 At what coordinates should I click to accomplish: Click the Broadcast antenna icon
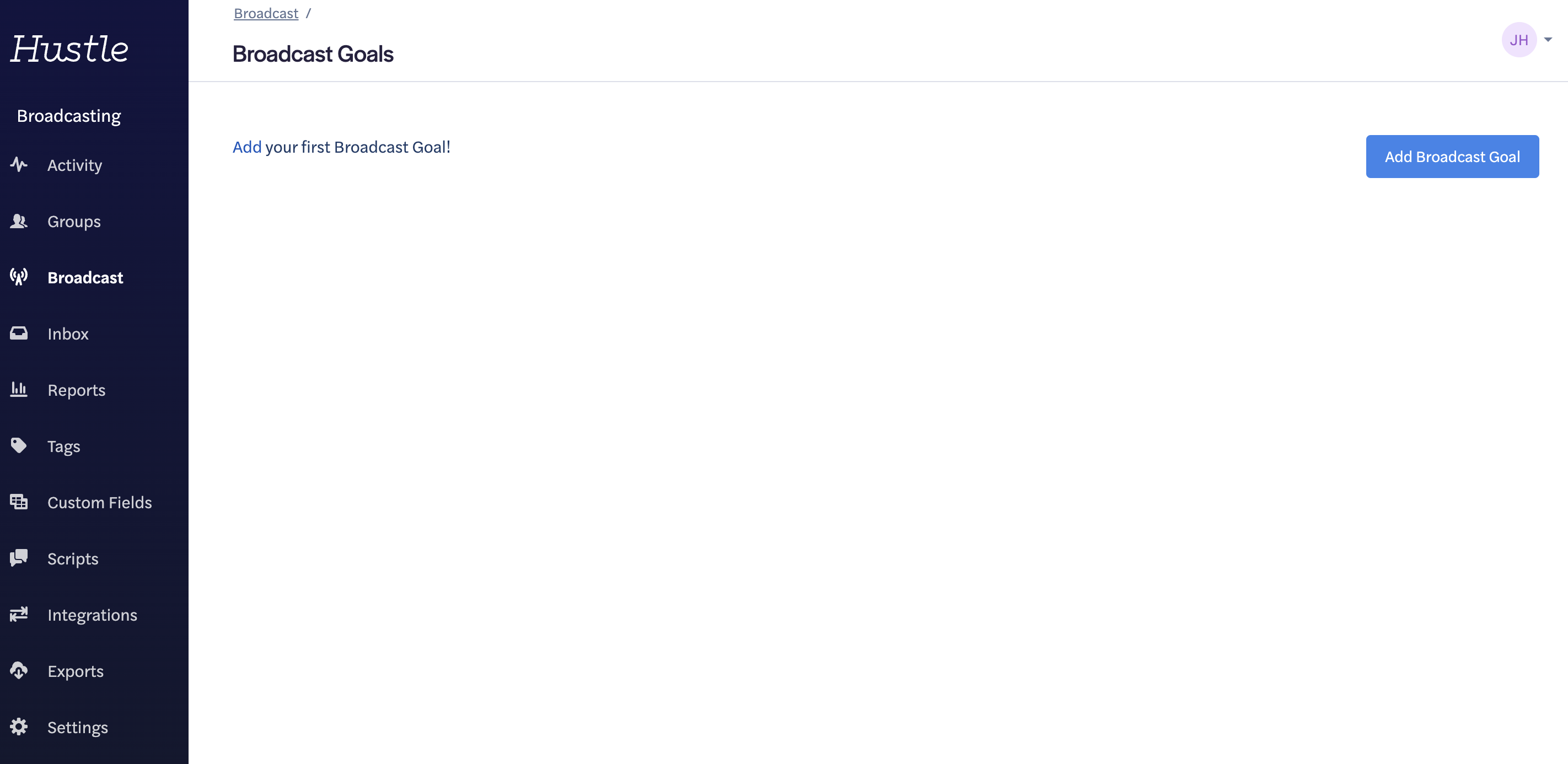(x=19, y=277)
